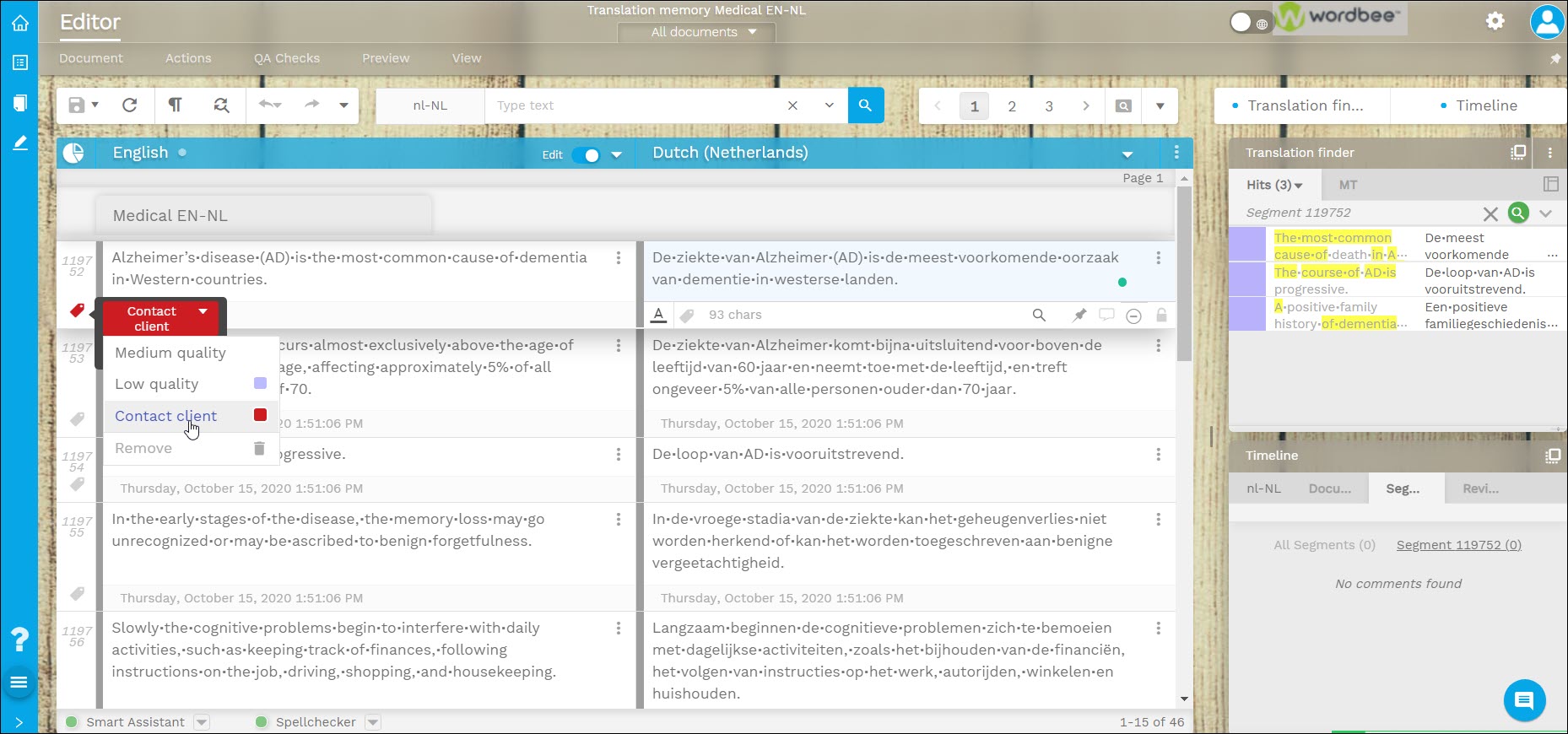
Task: Click the lock icon on the active segment
Action: (x=1161, y=315)
